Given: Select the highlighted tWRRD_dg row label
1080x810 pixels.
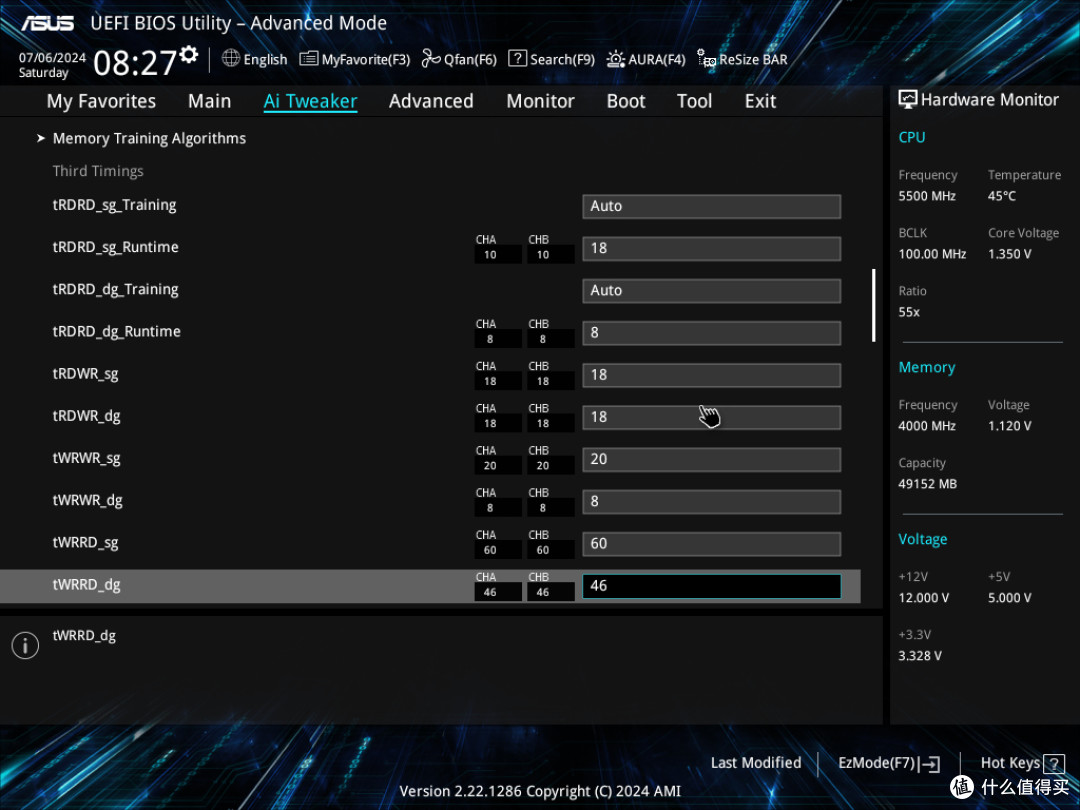Looking at the screenshot, I should (x=86, y=585).
